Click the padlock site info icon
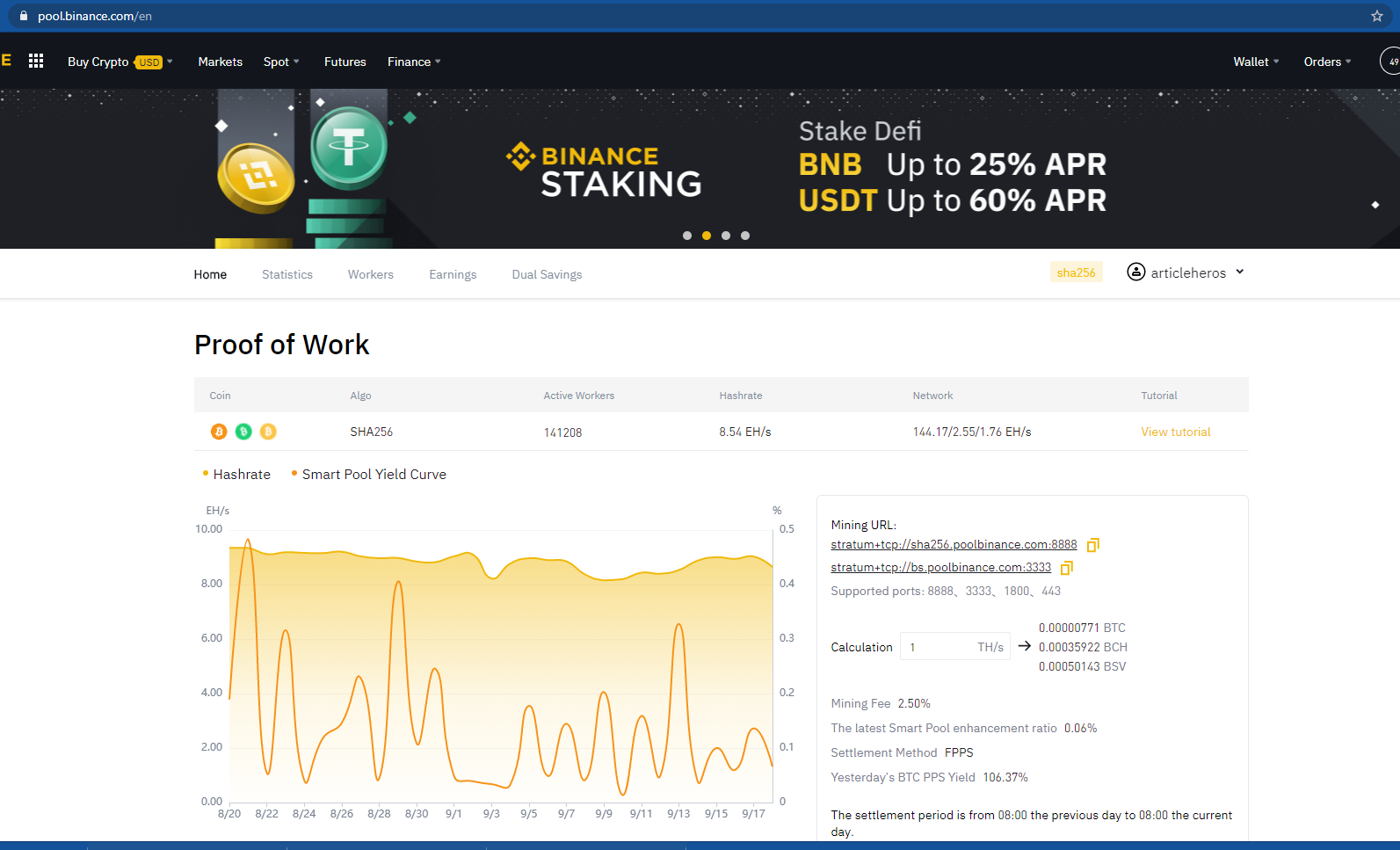This screenshot has width=1400, height=850. [x=24, y=16]
